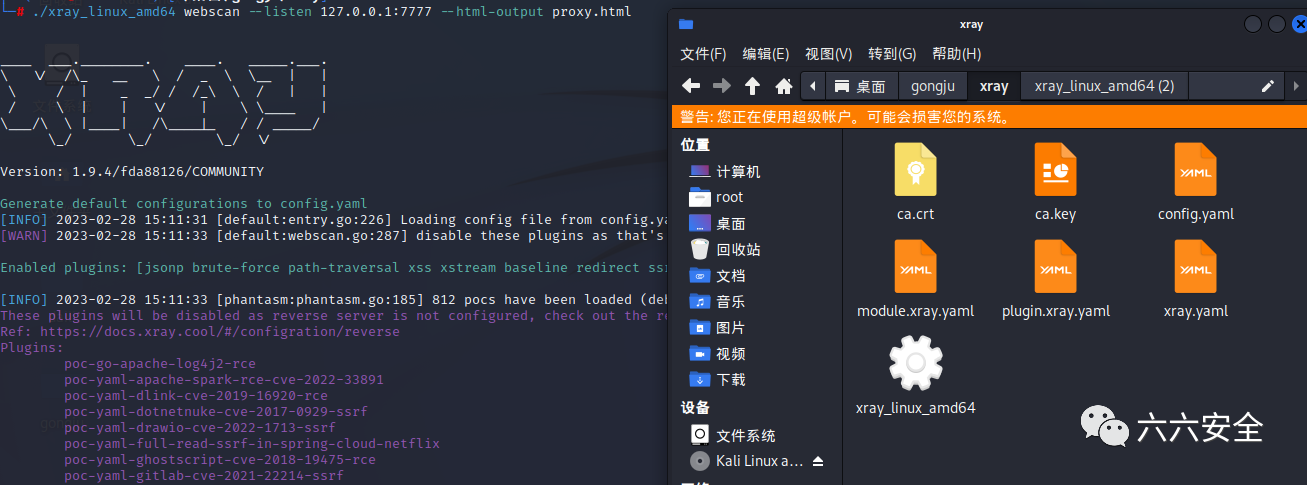The width and height of the screenshot is (1307, 485).
Task: Open the 转到(G) menu
Action: click(x=892, y=54)
